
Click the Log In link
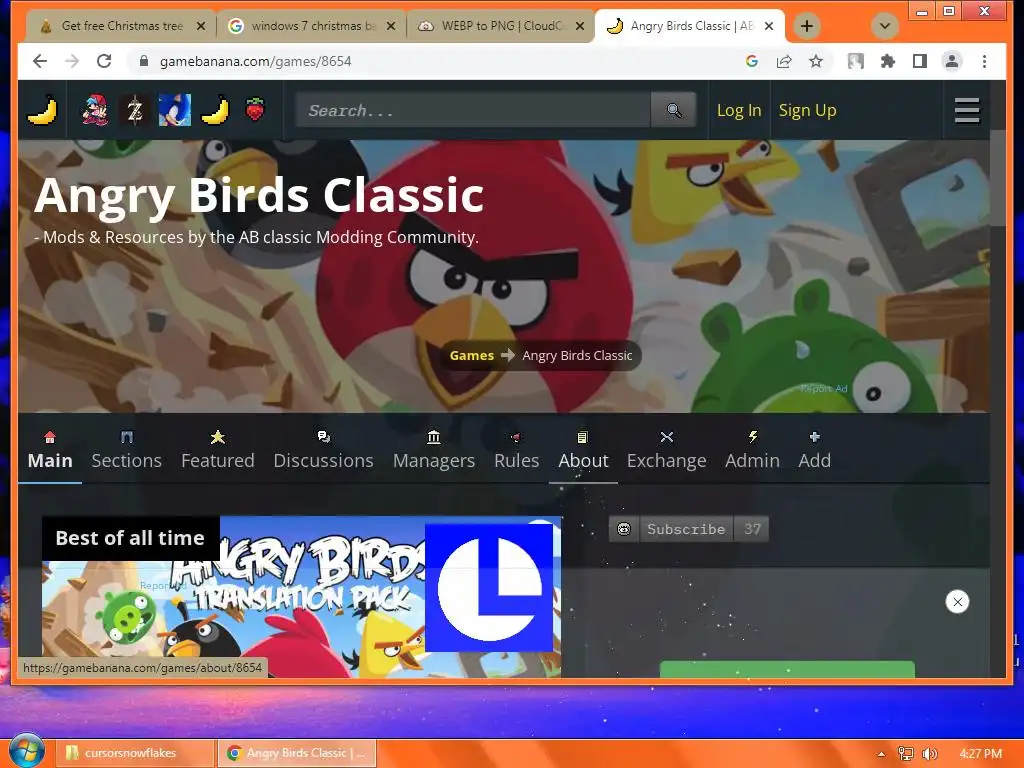(739, 110)
